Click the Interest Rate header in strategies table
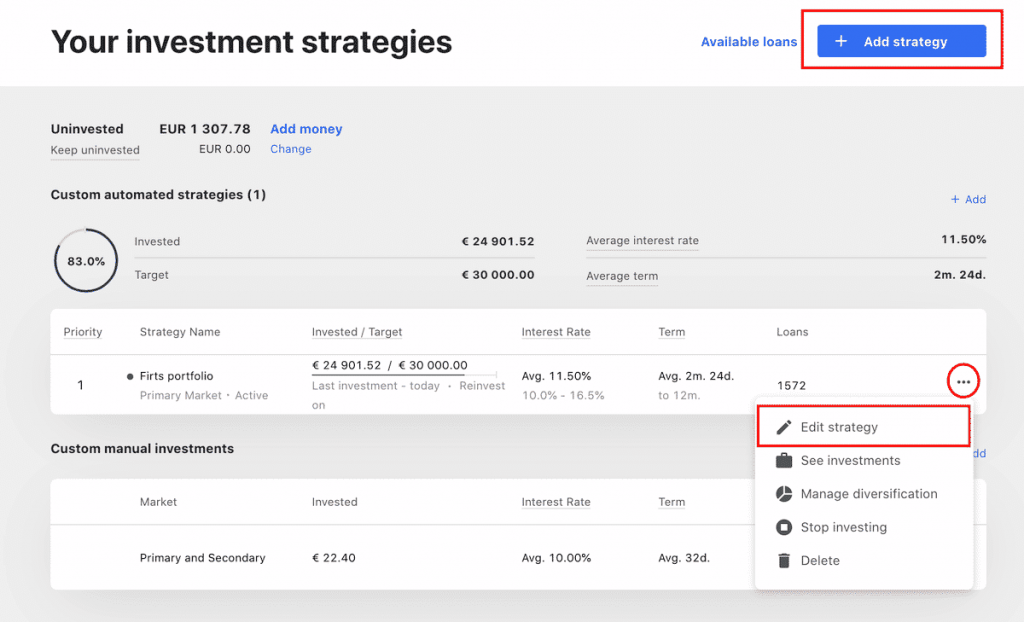1024x622 pixels. pos(556,332)
